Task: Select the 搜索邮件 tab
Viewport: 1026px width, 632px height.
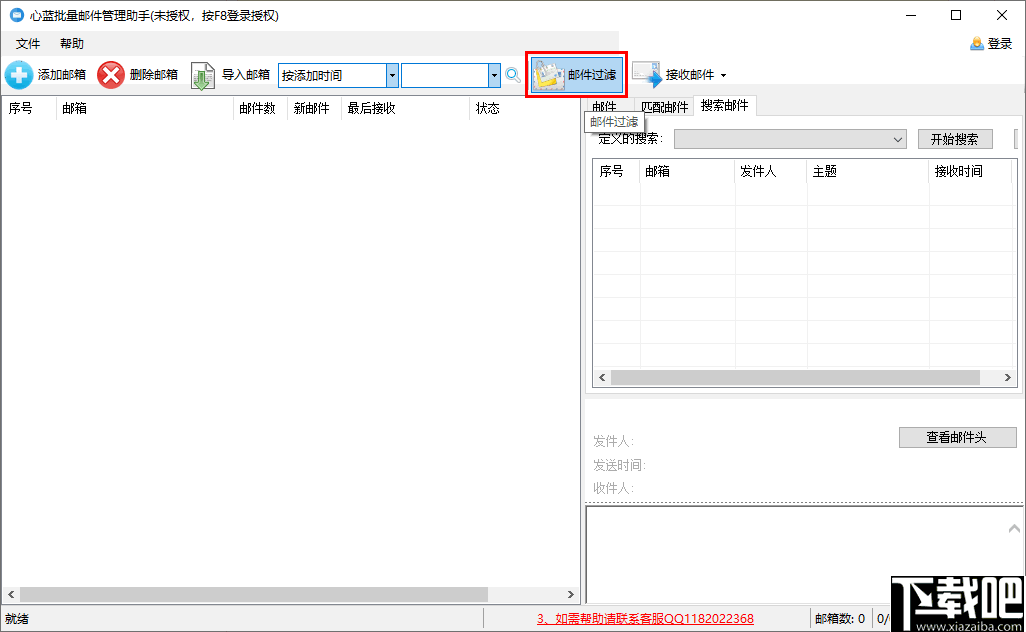Action: [724, 105]
